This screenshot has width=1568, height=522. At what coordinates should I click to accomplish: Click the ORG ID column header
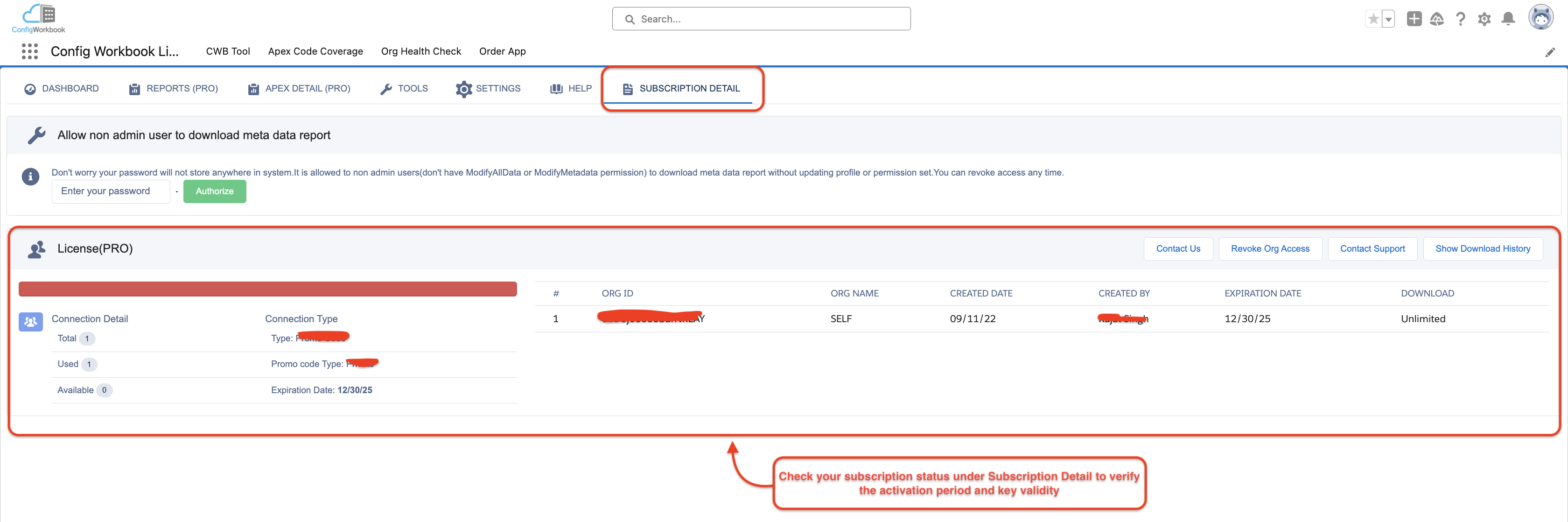tap(617, 294)
